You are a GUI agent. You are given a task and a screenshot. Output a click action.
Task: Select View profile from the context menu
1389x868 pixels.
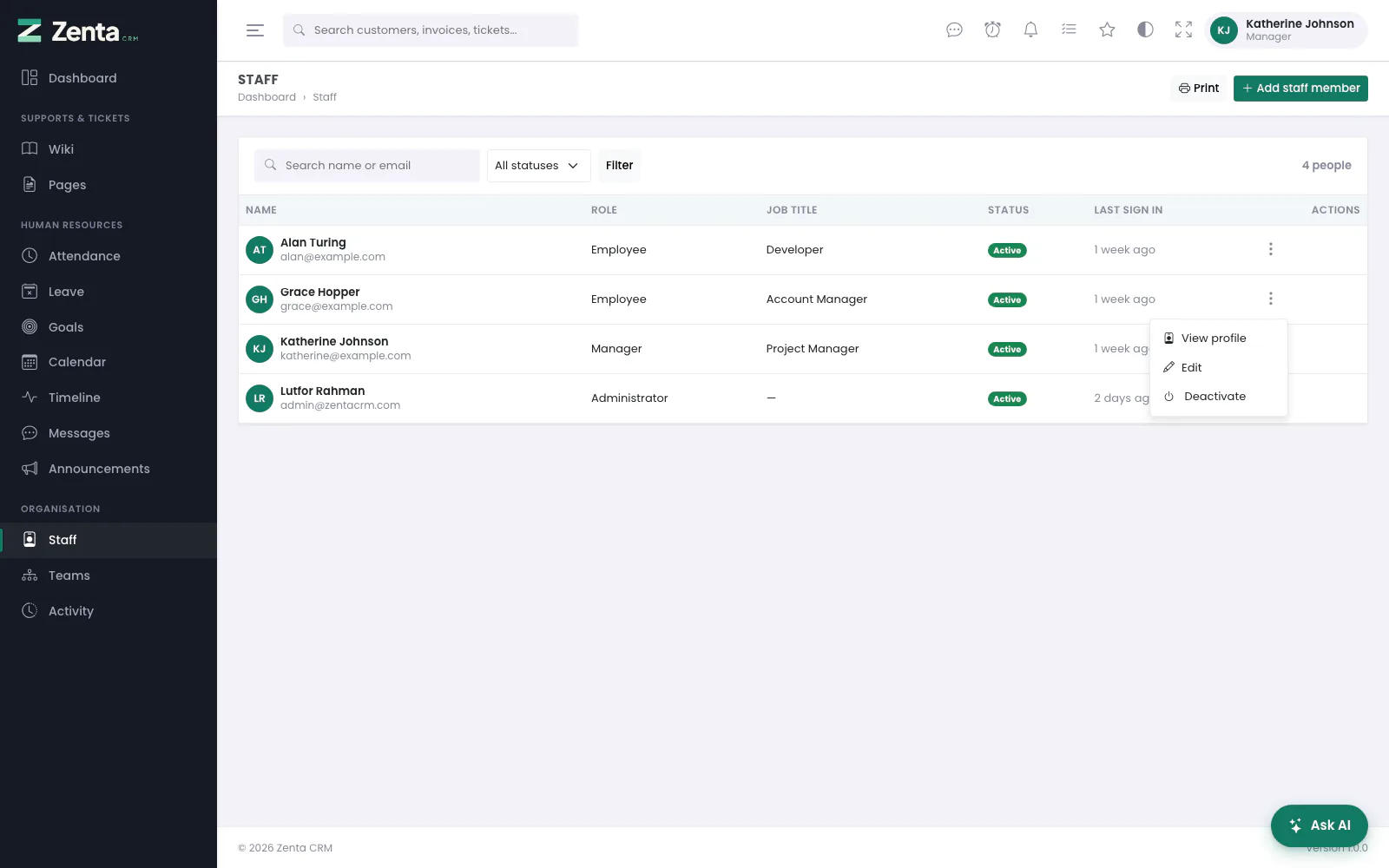click(x=1218, y=339)
